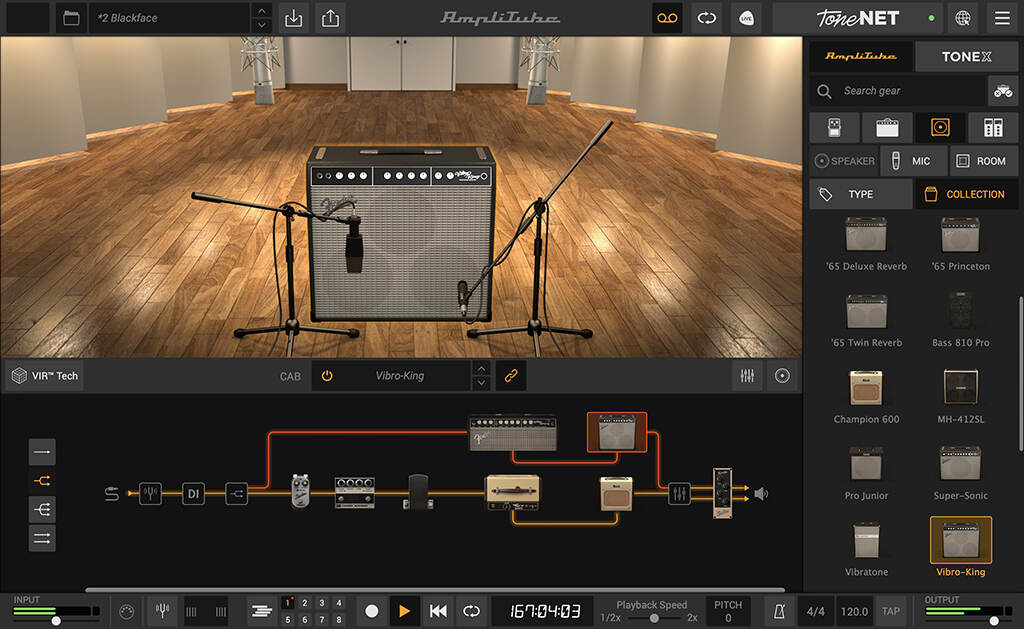Open the 4/4 time signature selector
The image size is (1024, 629).
814,610
